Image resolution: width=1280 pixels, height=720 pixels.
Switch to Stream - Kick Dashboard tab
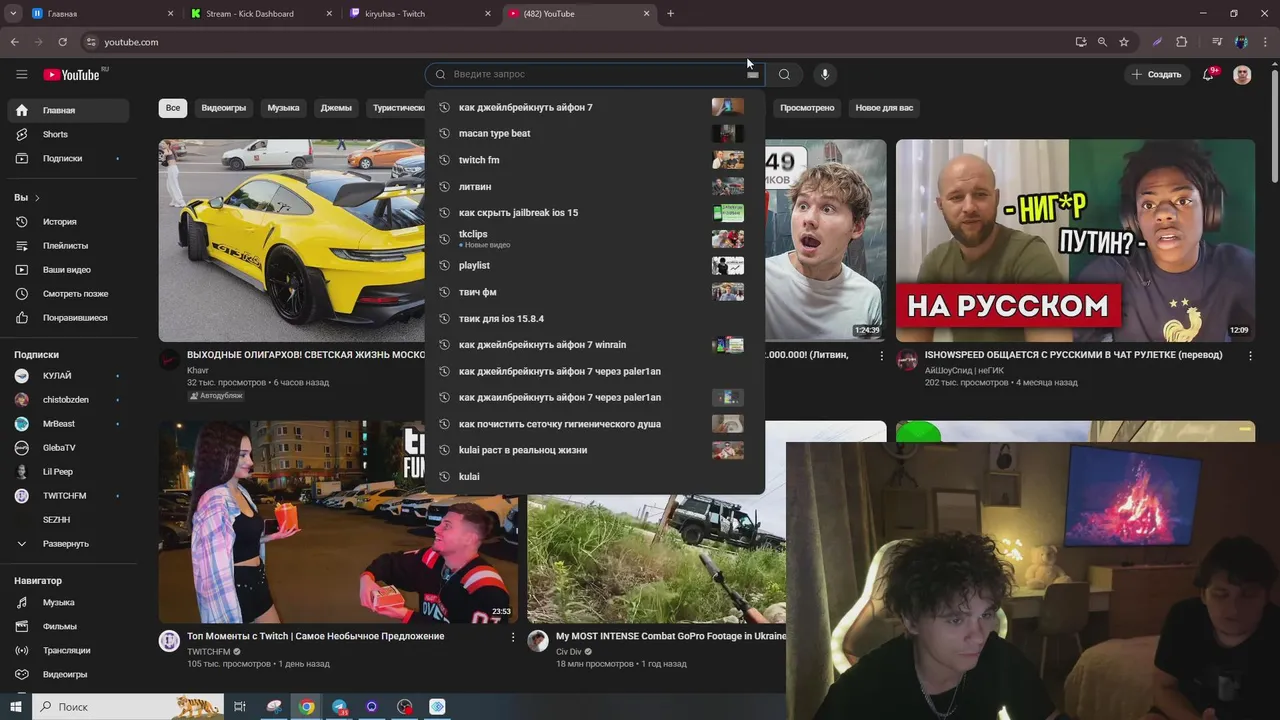tap(260, 13)
